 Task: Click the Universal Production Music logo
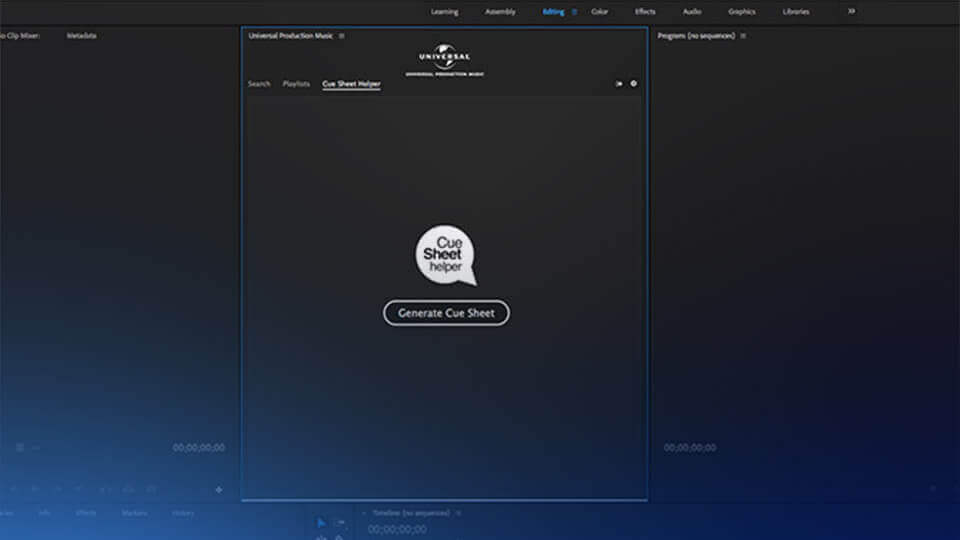444,60
